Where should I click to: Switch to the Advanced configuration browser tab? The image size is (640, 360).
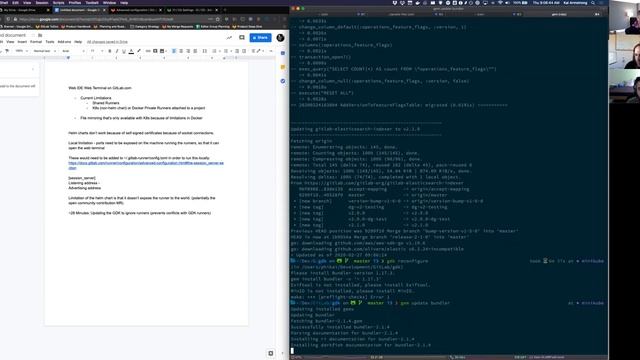pos(136,10)
